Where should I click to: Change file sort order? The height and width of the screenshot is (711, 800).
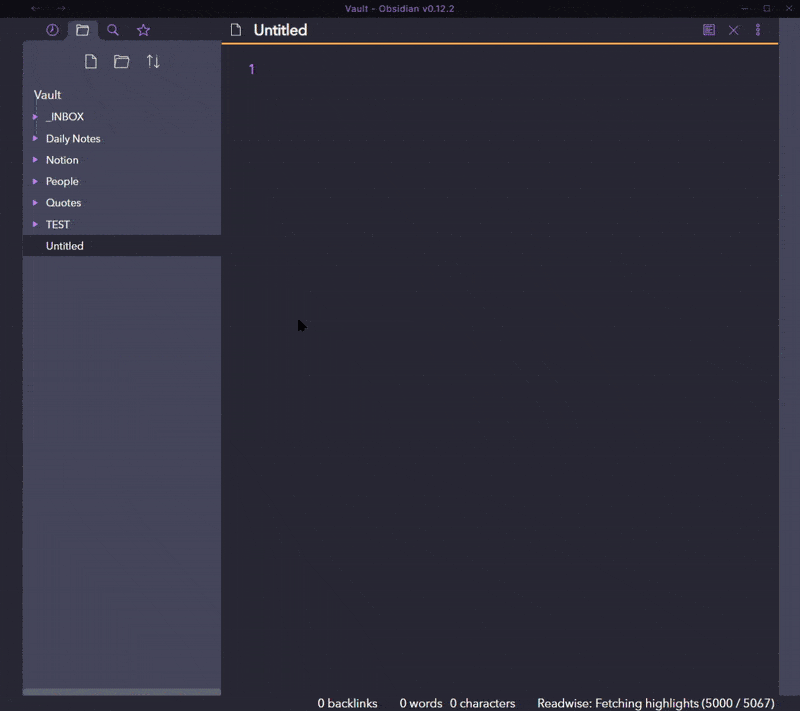[153, 61]
